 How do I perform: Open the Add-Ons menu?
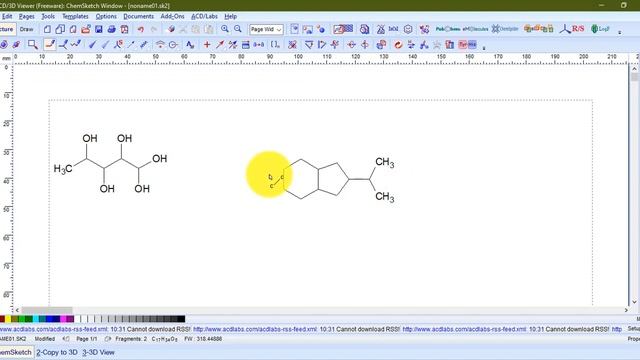pos(172,16)
